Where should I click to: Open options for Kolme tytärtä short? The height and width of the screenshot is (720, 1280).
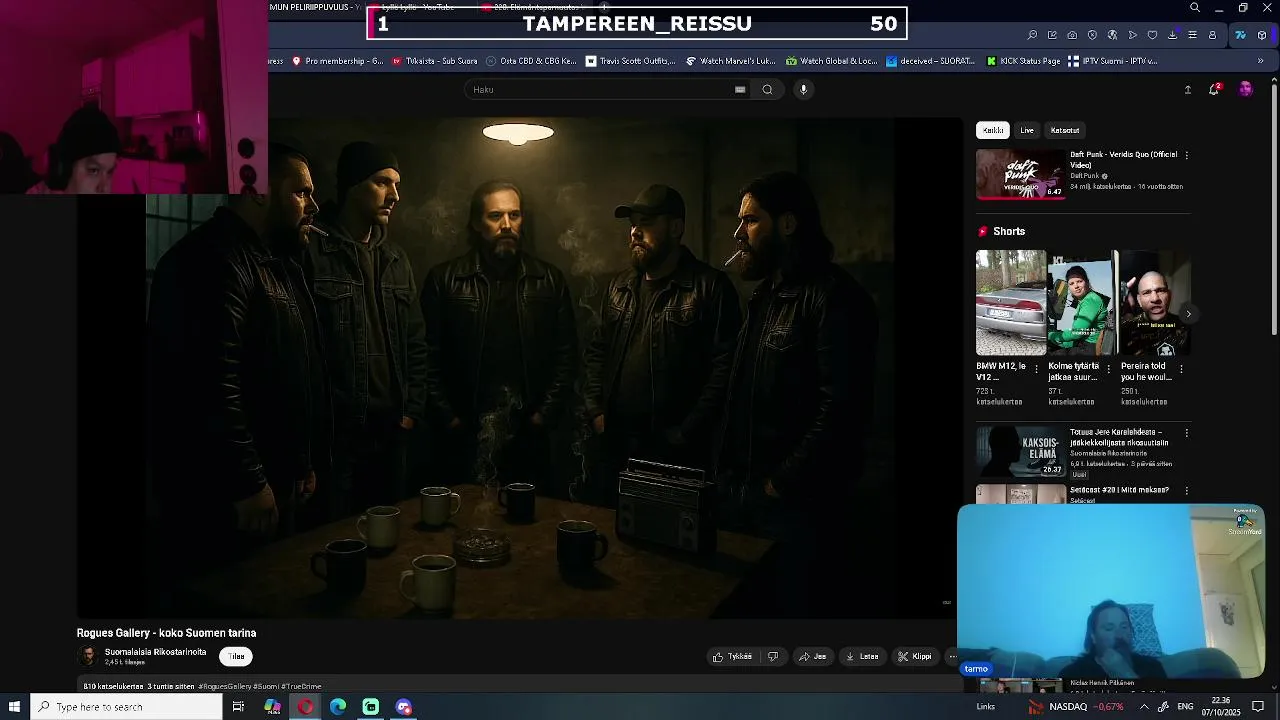[x=1108, y=369]
